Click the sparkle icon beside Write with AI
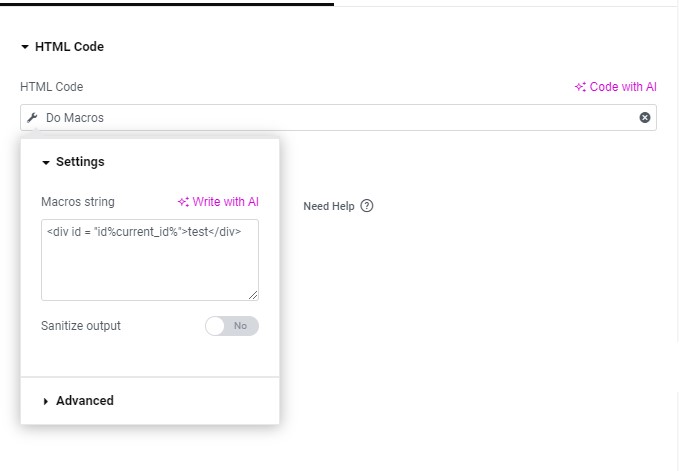 click(183, 202)
